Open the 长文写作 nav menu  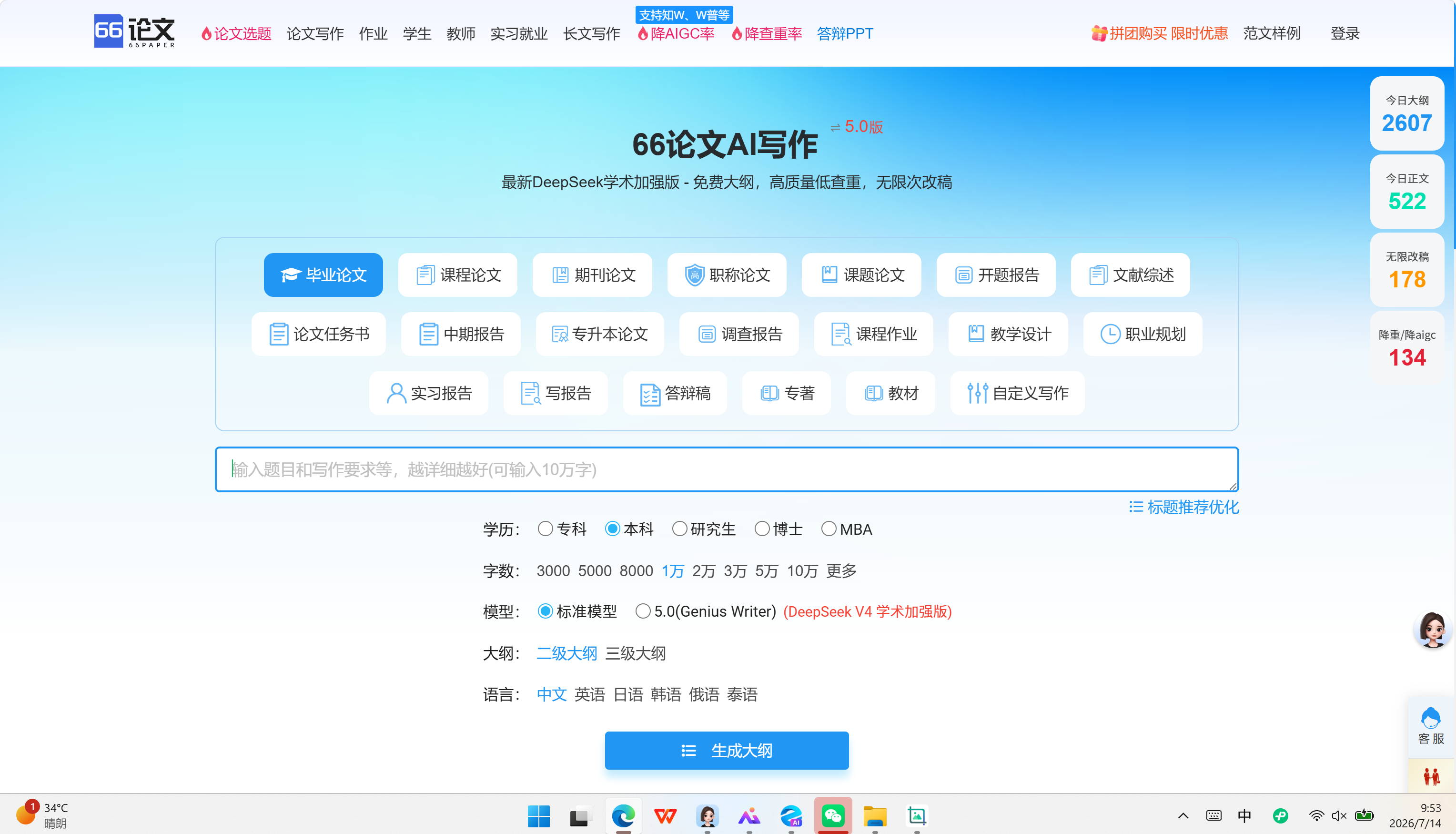(x=591, y=33)
